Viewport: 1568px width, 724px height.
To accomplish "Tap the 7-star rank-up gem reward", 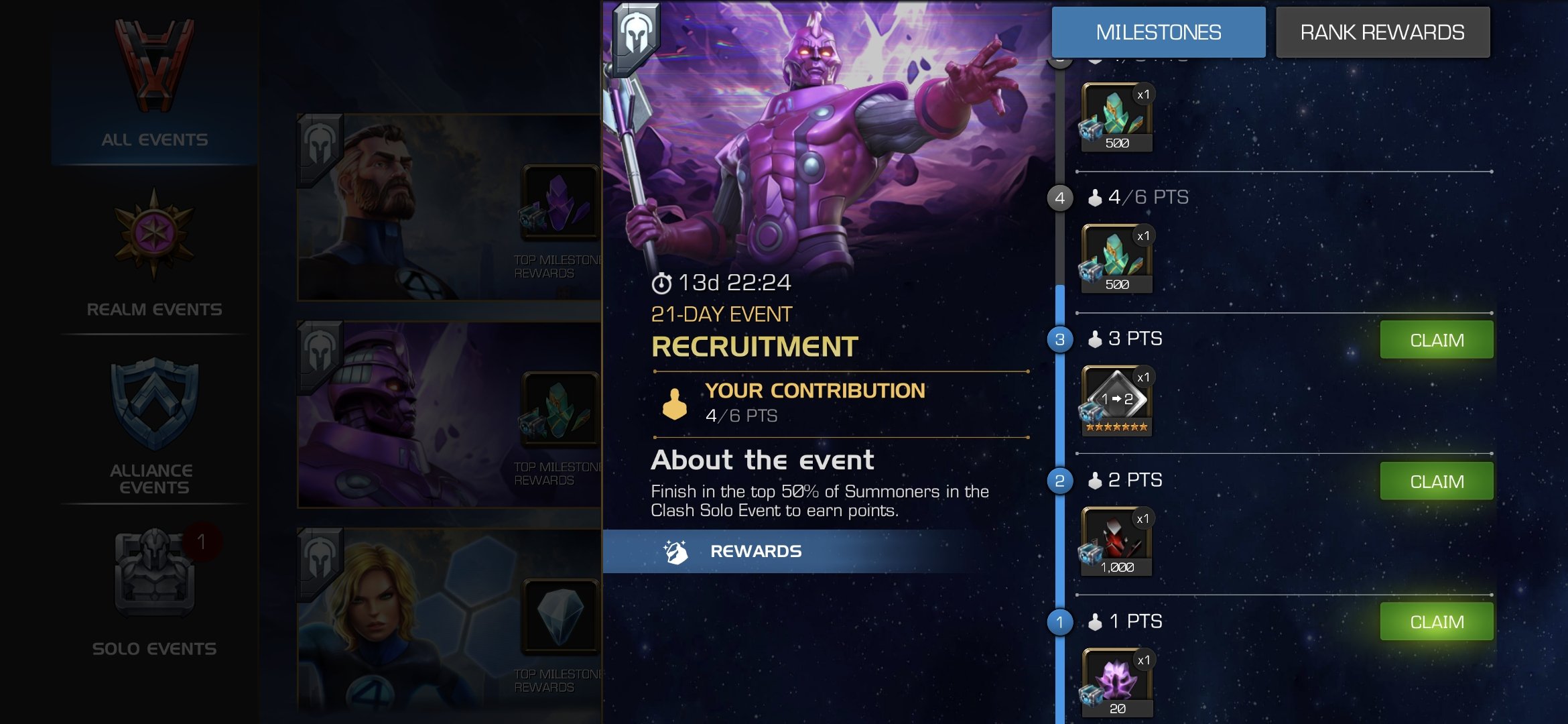I will 1117,401.
